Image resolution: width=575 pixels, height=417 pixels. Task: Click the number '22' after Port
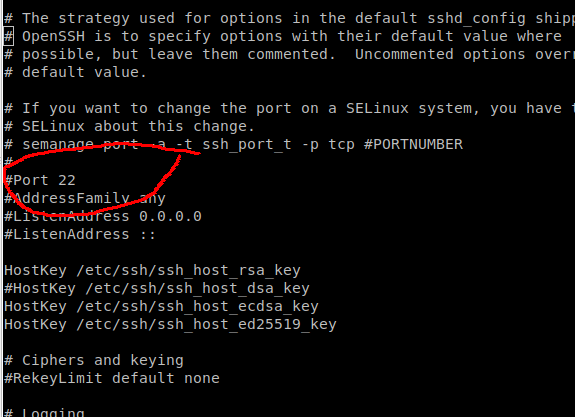(x=67, y=180)
